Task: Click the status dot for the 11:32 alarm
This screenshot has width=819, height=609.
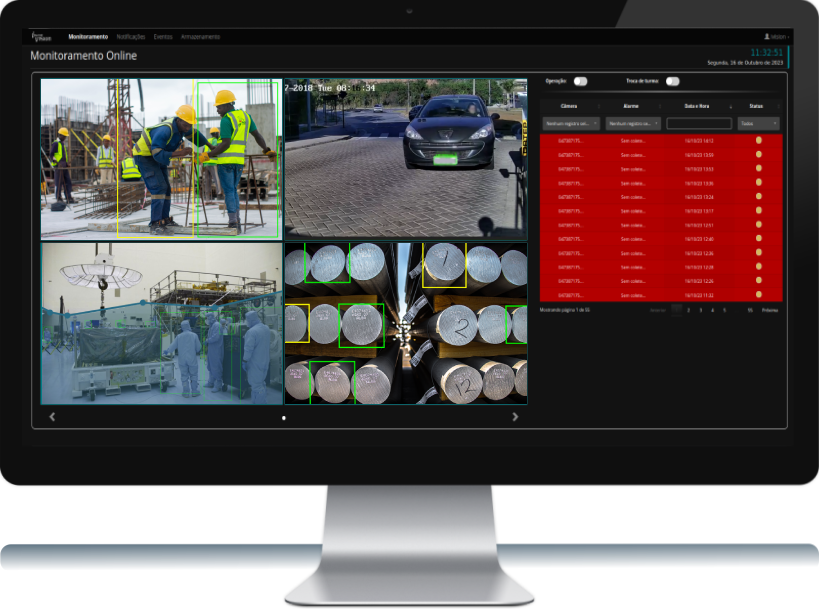Action: click(x=758, y=295)
